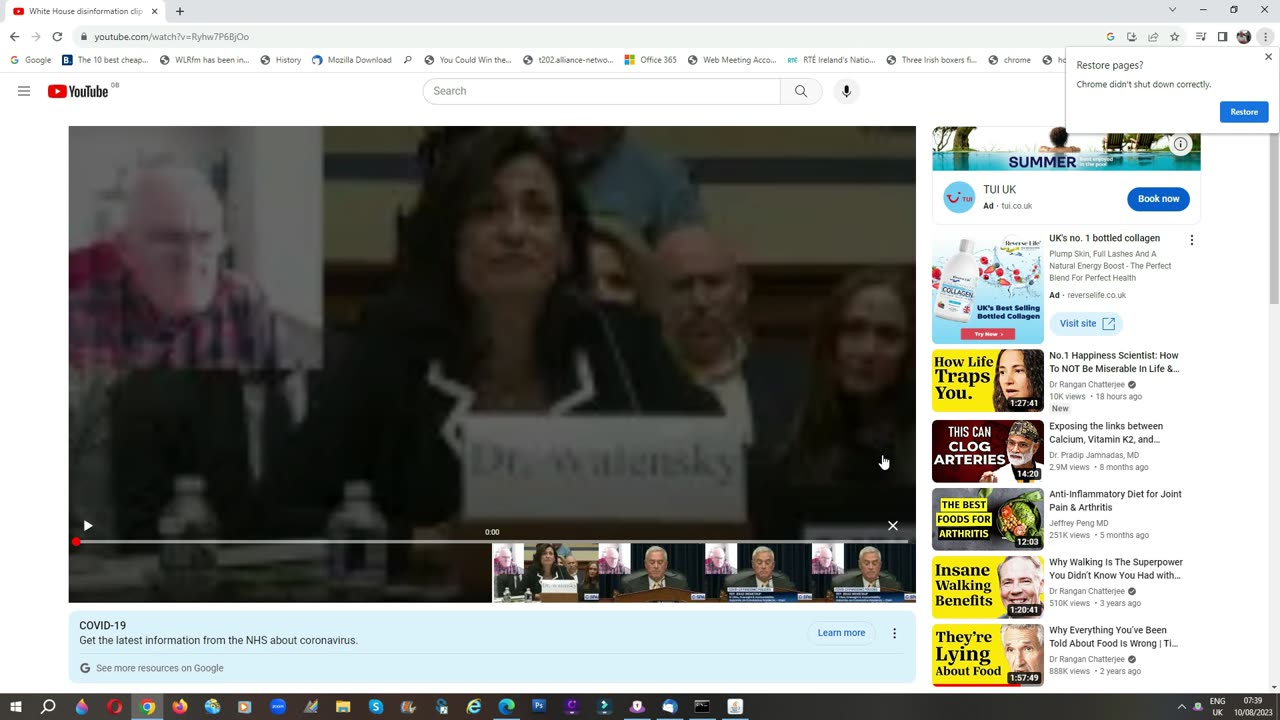Open the media controls icon

1201,37
